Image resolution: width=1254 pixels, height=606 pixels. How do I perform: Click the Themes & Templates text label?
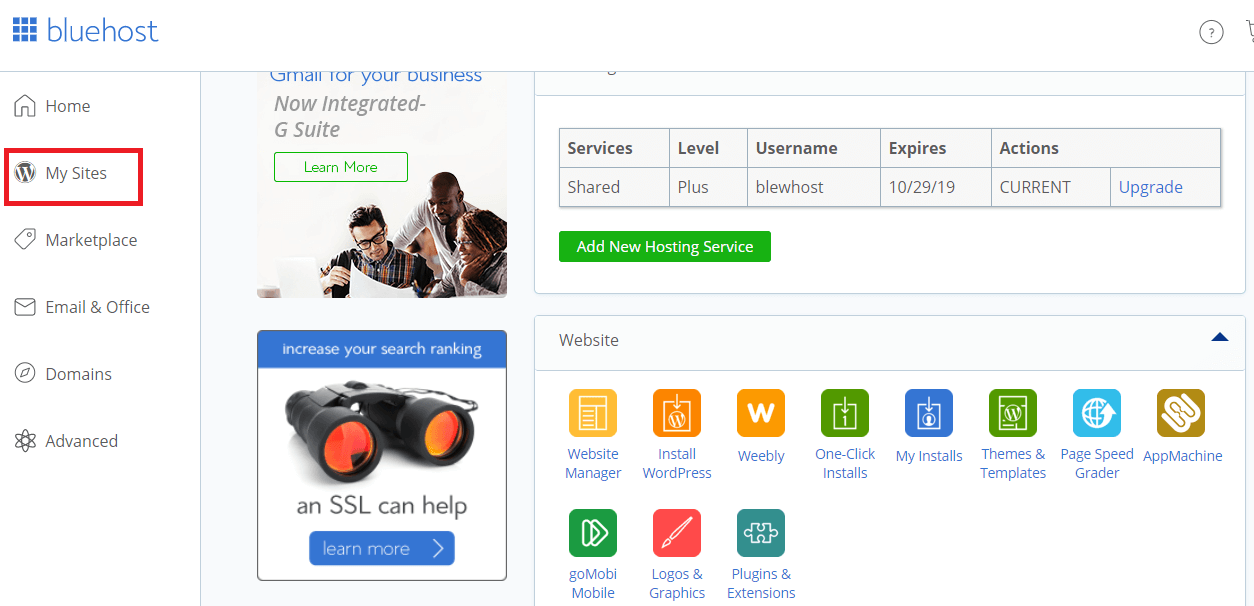(1013, 463)
